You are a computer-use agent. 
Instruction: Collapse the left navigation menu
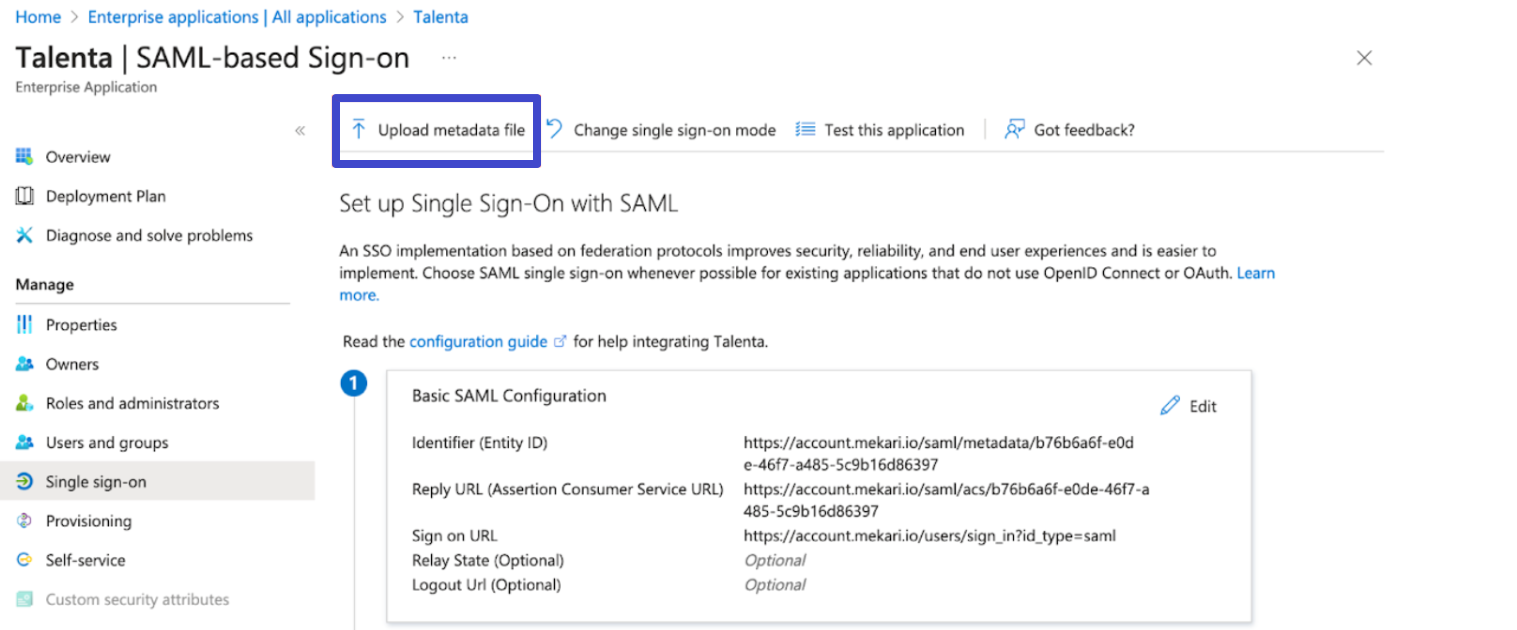click(x=300, y=130)
